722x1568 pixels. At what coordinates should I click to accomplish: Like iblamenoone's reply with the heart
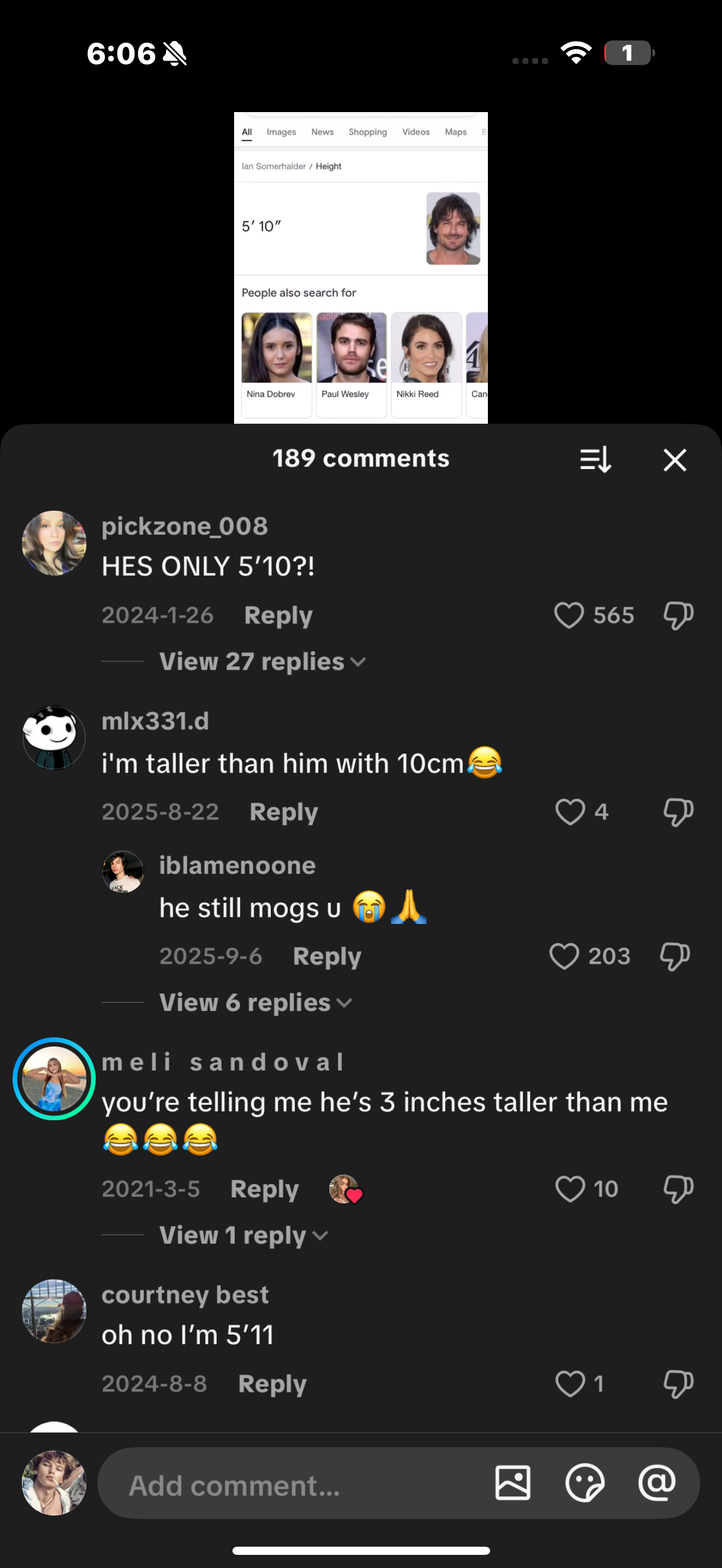564,956
